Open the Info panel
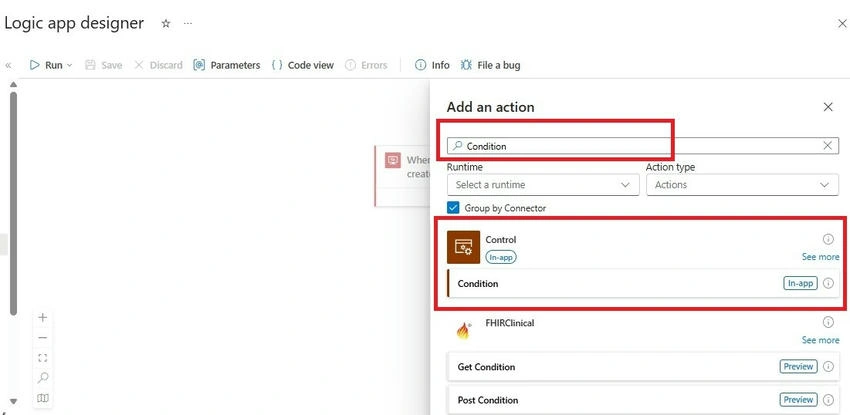850x415 pixels. [432, 65]
